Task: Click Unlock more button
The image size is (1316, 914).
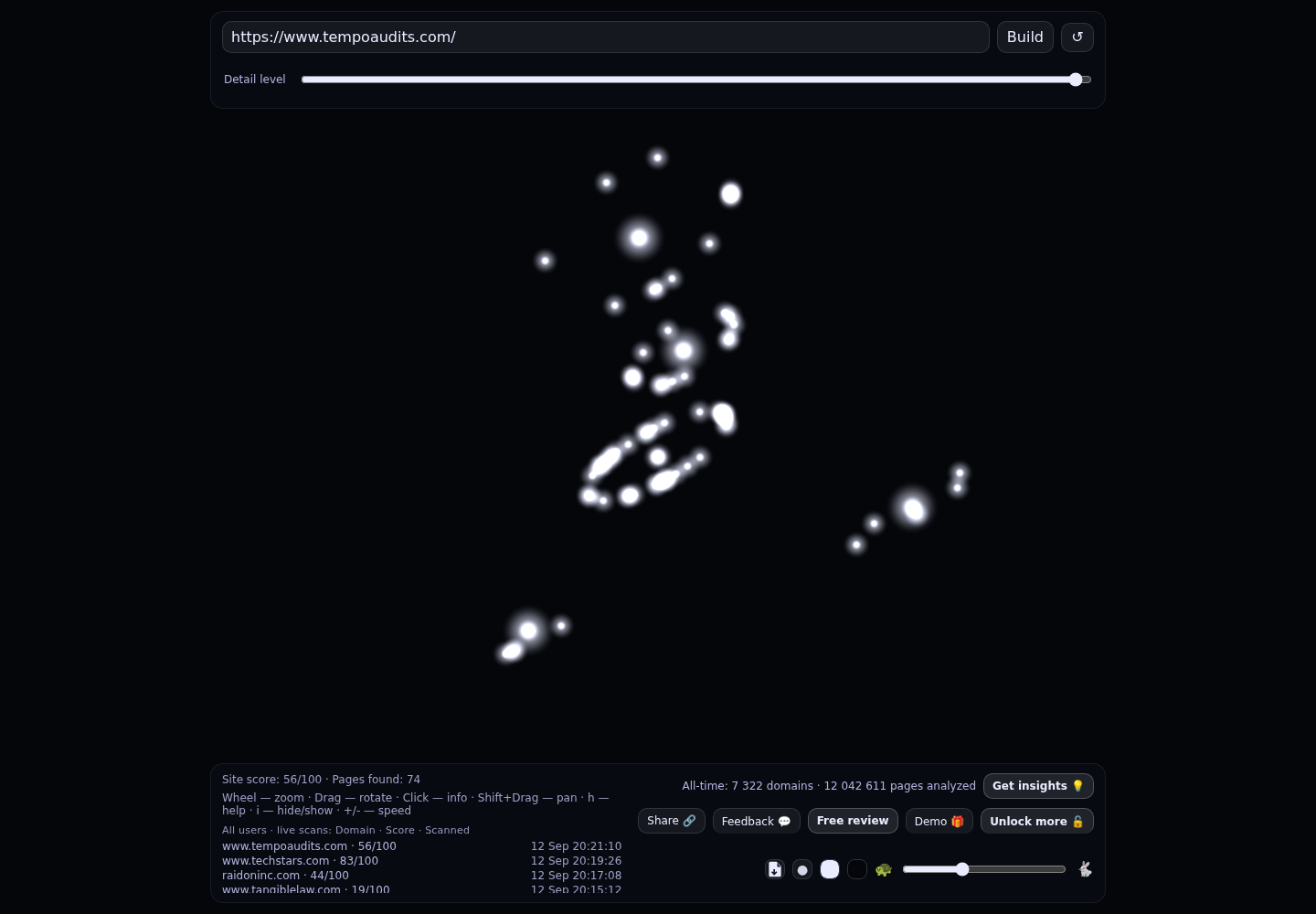Action: pyautogui.click(x=1036, y=821)
